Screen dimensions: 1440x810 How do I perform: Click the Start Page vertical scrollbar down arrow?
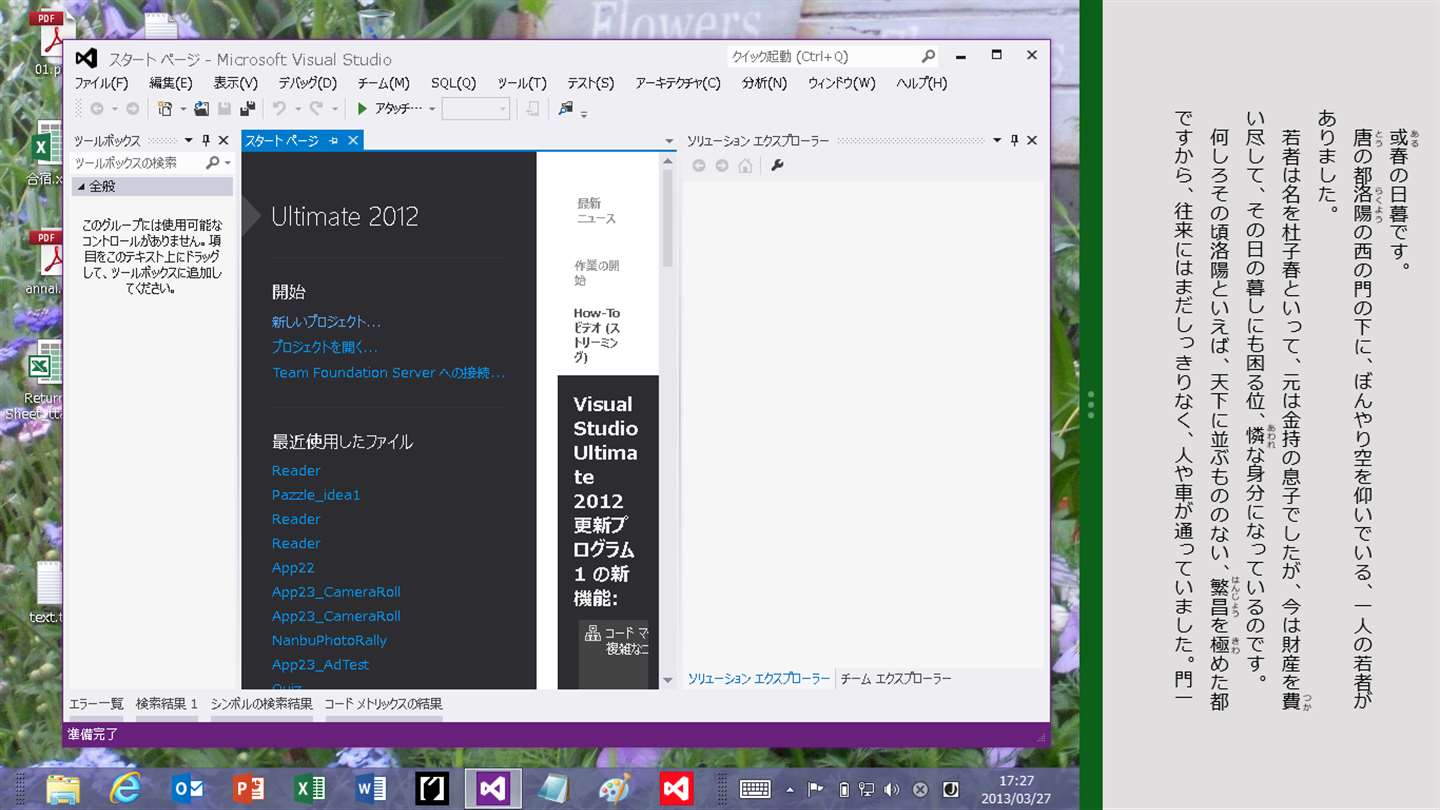click(x=668, y=680)
